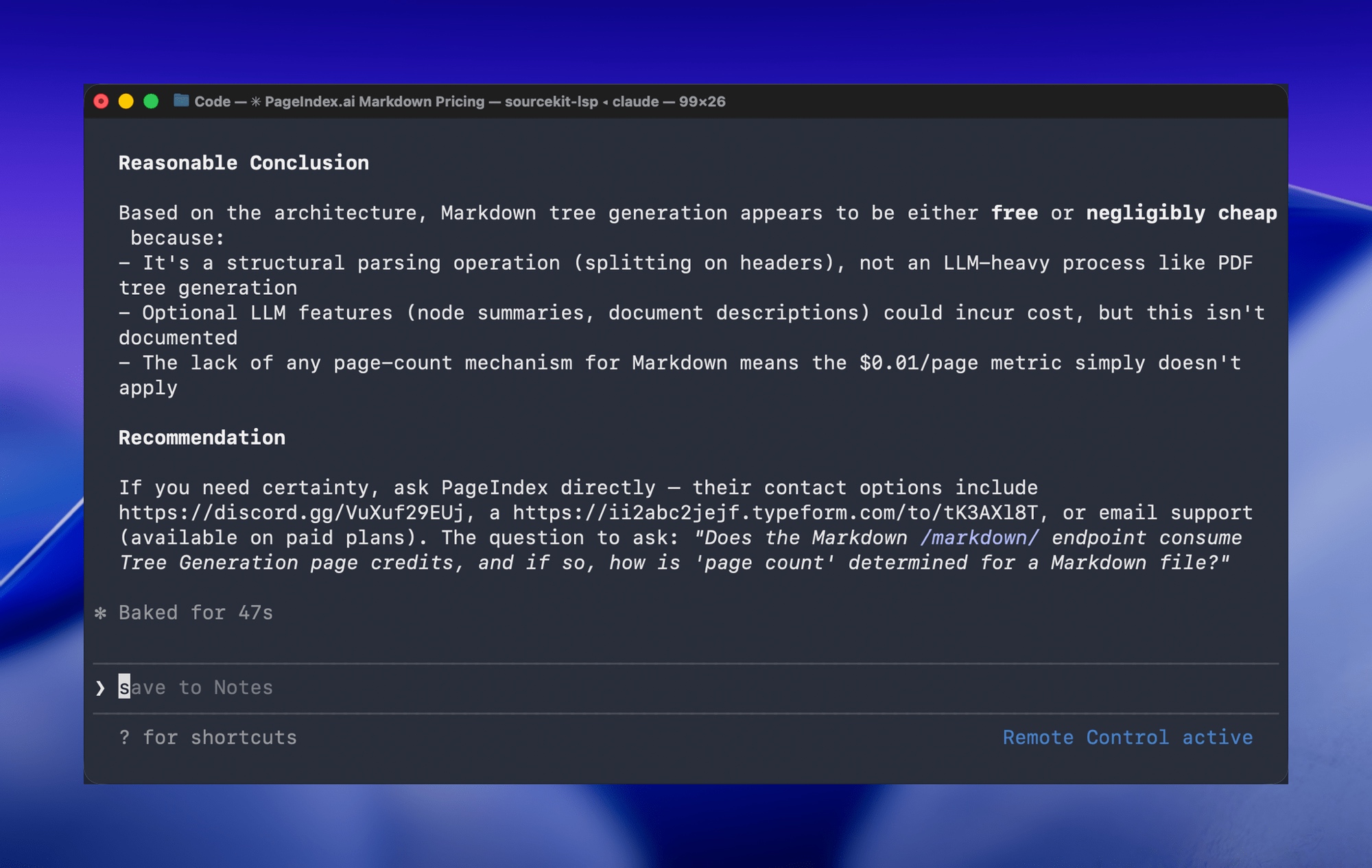
Task: Click the prompt chevron before input
Action: pyautogui.click(x=101, y=688)
